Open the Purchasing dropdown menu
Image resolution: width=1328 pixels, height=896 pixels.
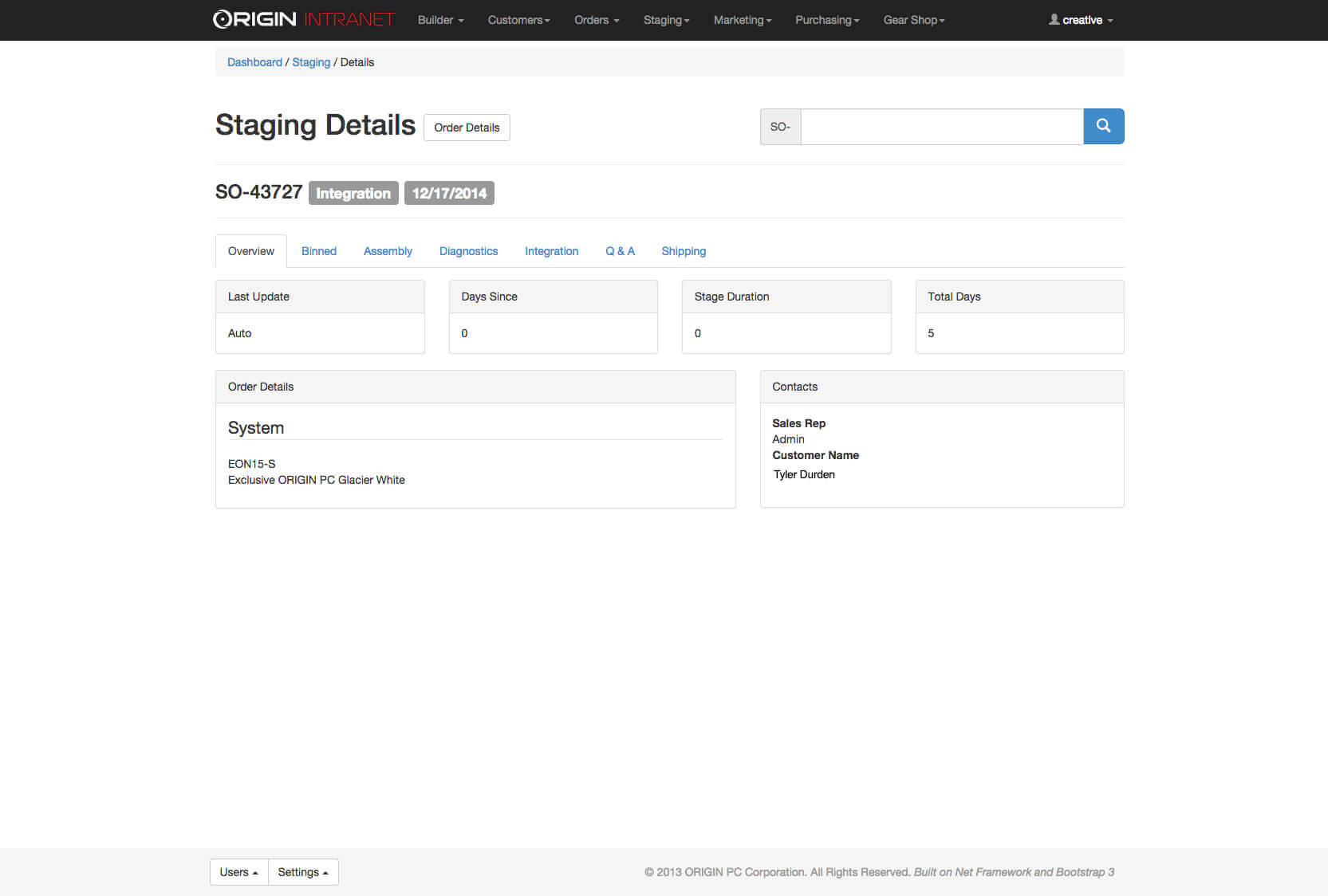pyautogui.click(x=826, y=20)
